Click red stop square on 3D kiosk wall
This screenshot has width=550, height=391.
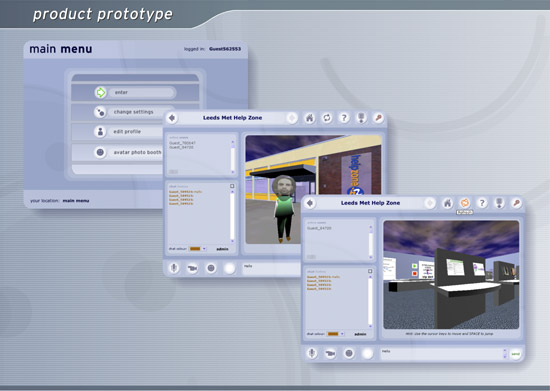tap(415, 273)
